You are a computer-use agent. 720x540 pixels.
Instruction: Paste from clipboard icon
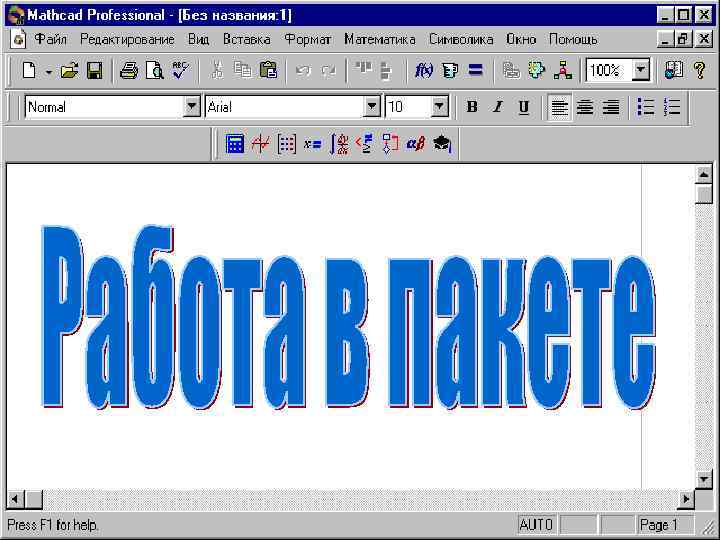(x=268, y=71)
